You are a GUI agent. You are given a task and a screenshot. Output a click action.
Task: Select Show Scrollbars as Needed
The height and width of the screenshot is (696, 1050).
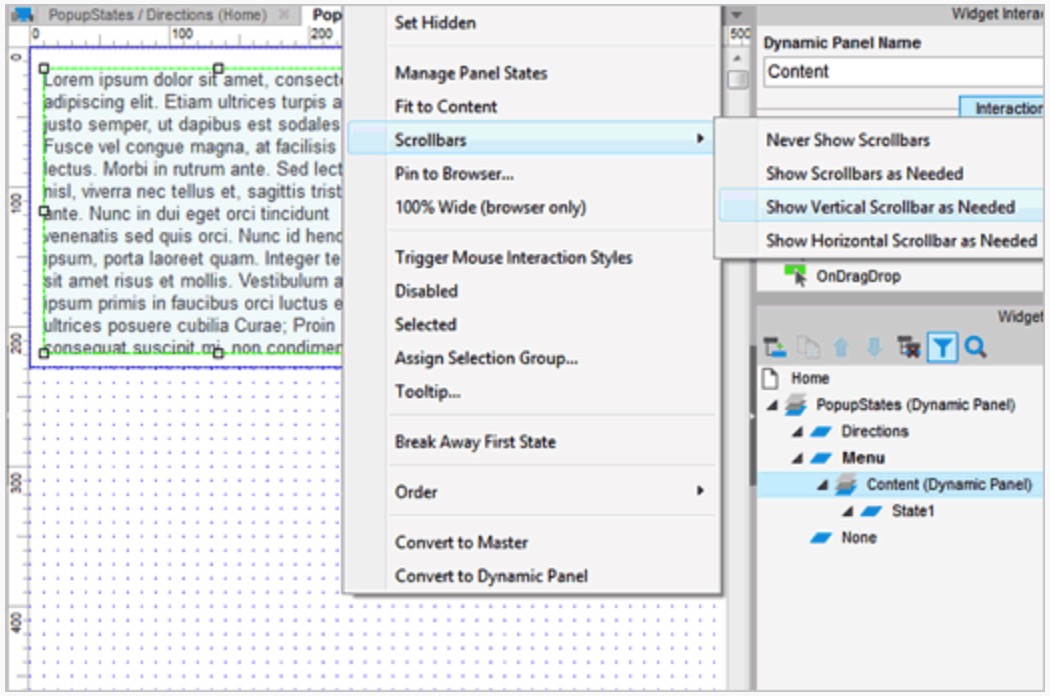pyautogui.click(x=881, y=173)
